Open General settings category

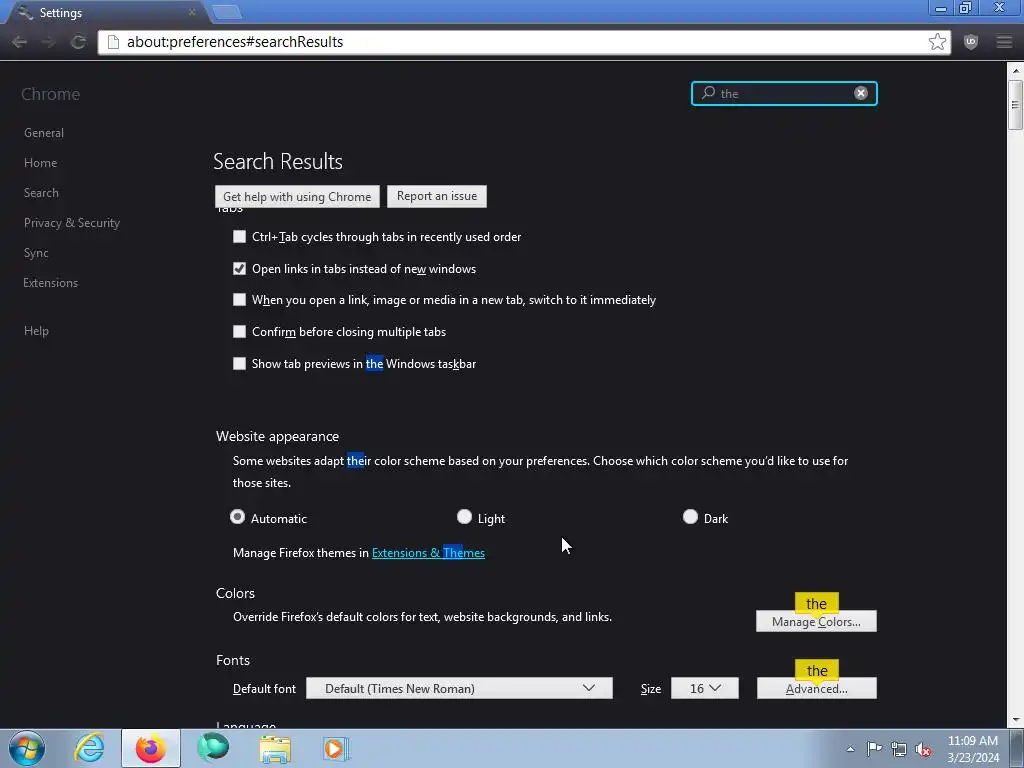pyautogui.click(x=44, y=133)
